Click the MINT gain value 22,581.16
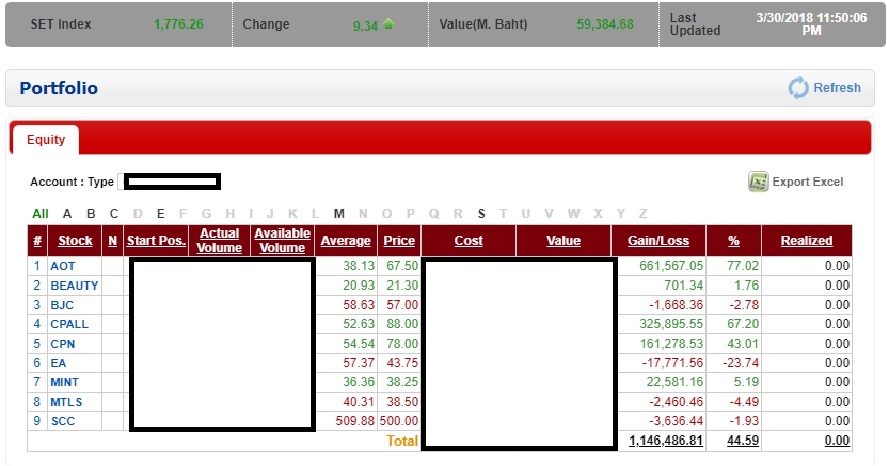 click(x=675, y=382)
